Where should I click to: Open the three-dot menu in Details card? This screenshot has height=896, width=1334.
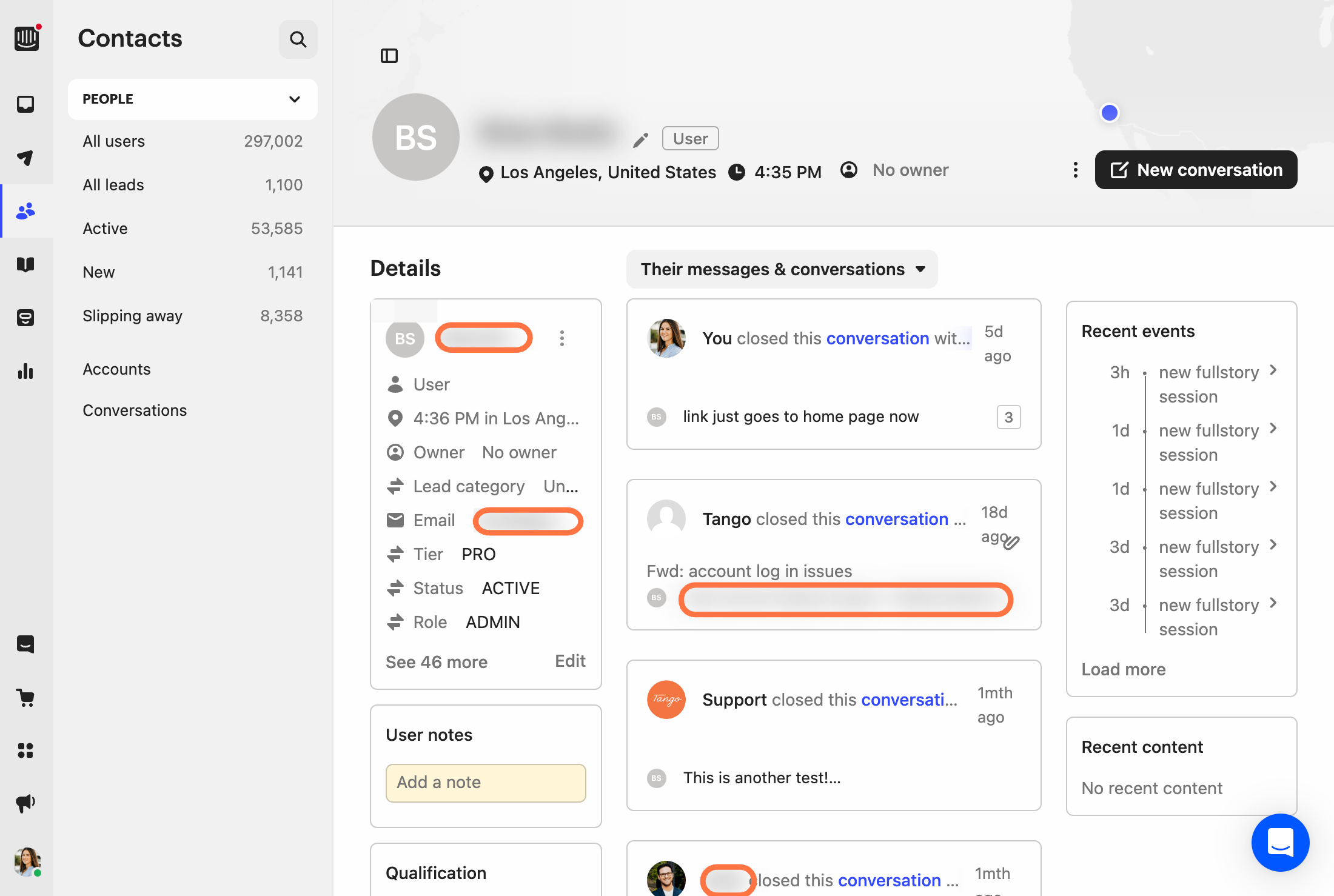pyautogui.click(x=562, y=338)
